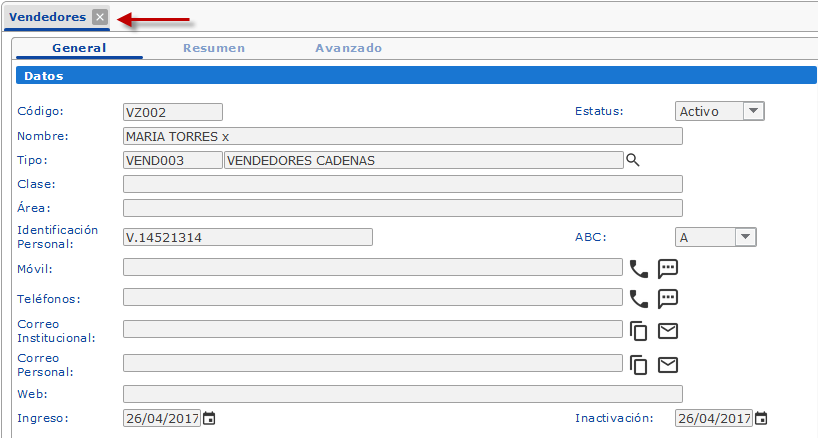Select the General tab
The height and width of the screenshot is (438, 818).
79,48
